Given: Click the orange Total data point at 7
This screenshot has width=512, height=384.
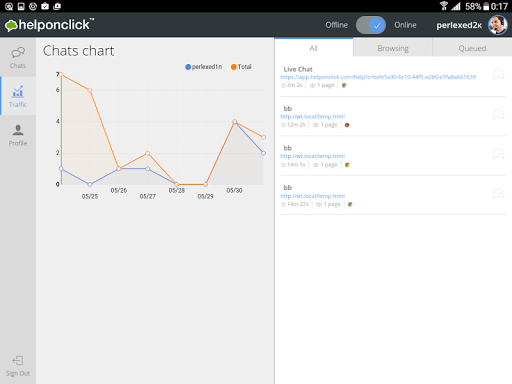Looking at the screenshot, I should [61, 74].
